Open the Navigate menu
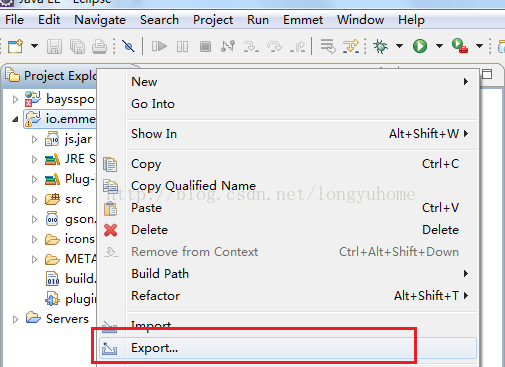This screenshot has height=367, width=505. coord(100,20)
